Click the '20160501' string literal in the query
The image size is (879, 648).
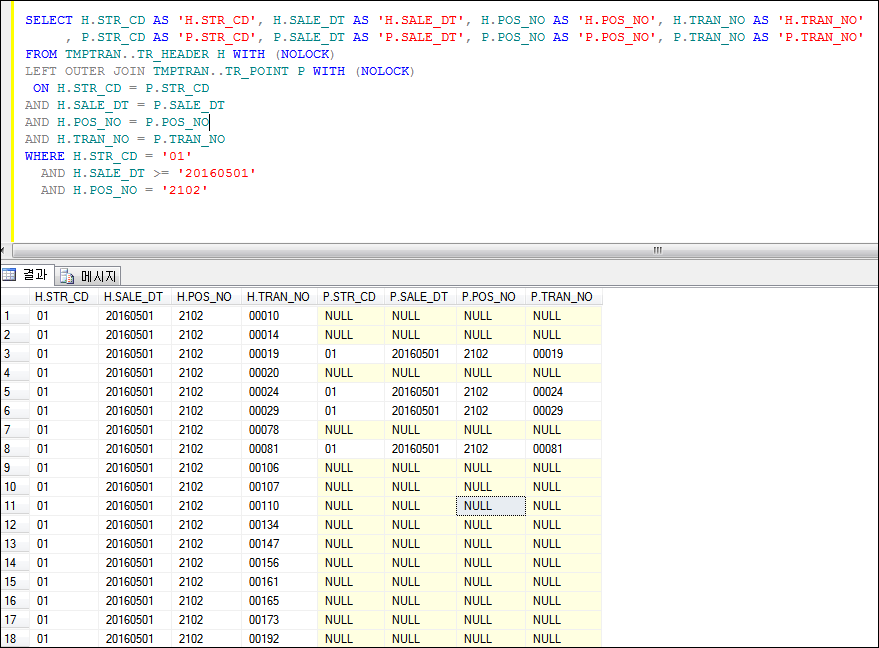tap(217, 173)
